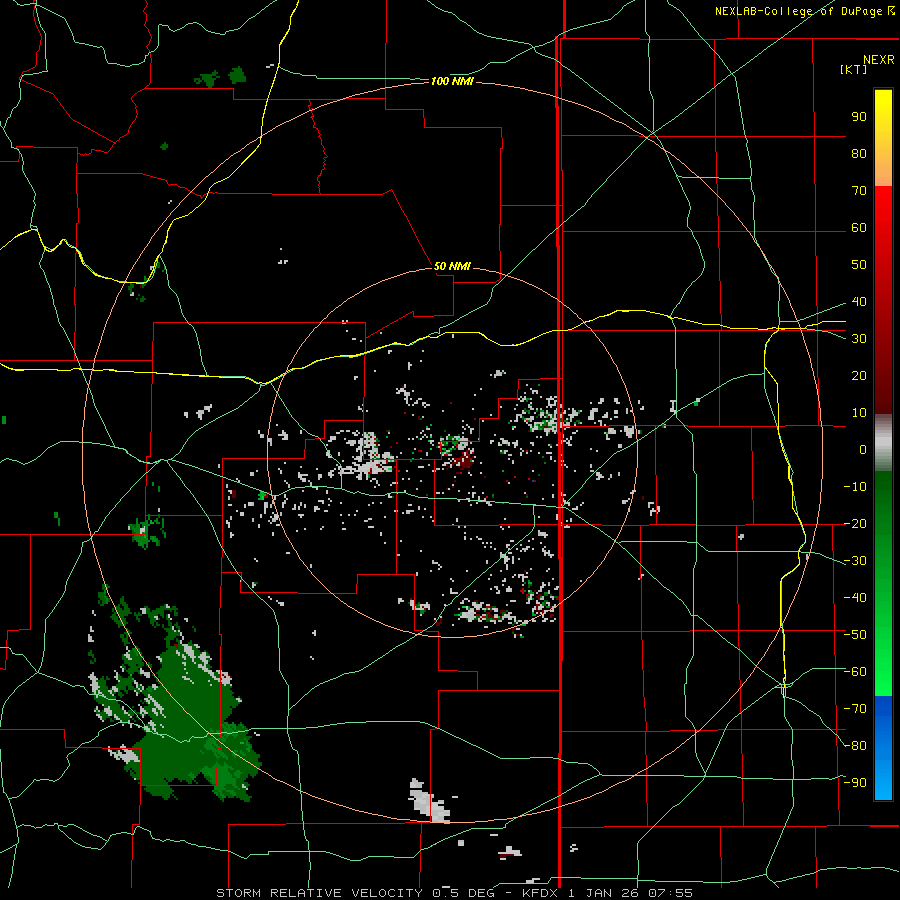Click the KFDX radar site identifier
The width and height of the screenshot is (900, 900).
point(541,893)
